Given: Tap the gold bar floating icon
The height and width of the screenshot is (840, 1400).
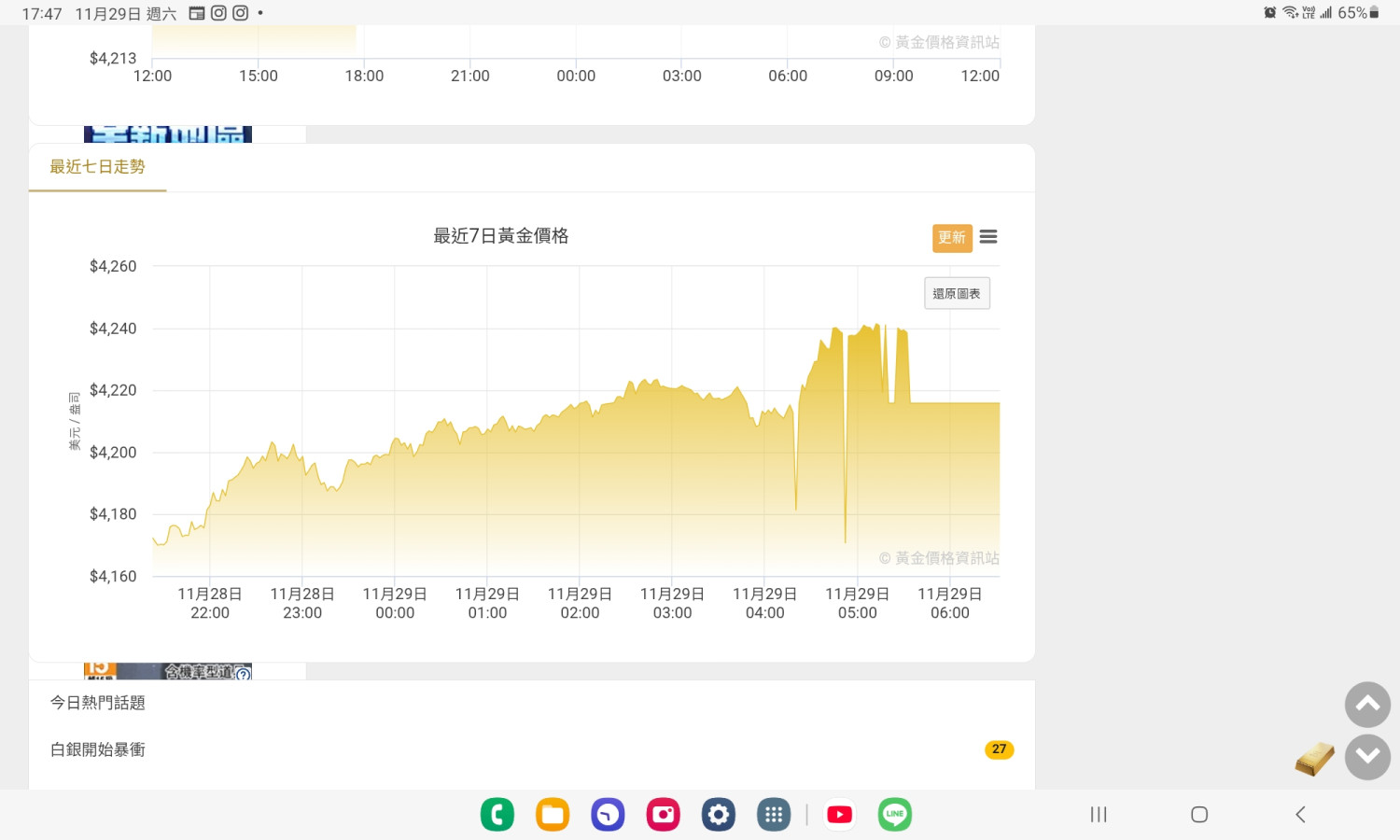Looking at the screenshot, I should pos(1314,759).
